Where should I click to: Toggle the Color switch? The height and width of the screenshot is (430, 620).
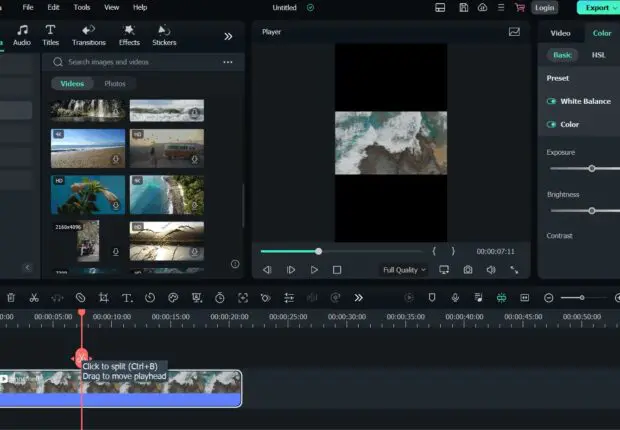coord(551,124)
